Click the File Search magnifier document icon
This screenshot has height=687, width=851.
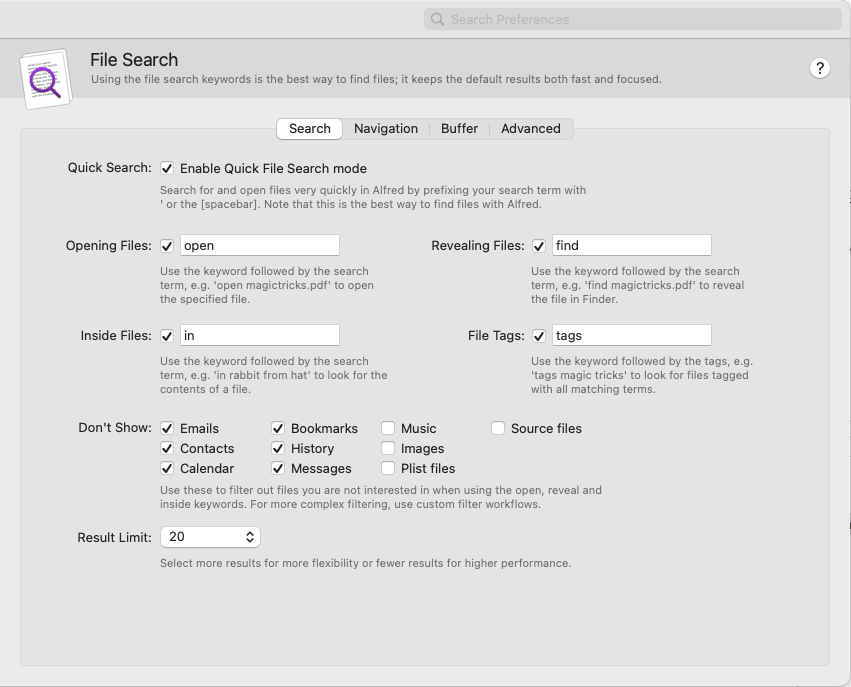46,79
